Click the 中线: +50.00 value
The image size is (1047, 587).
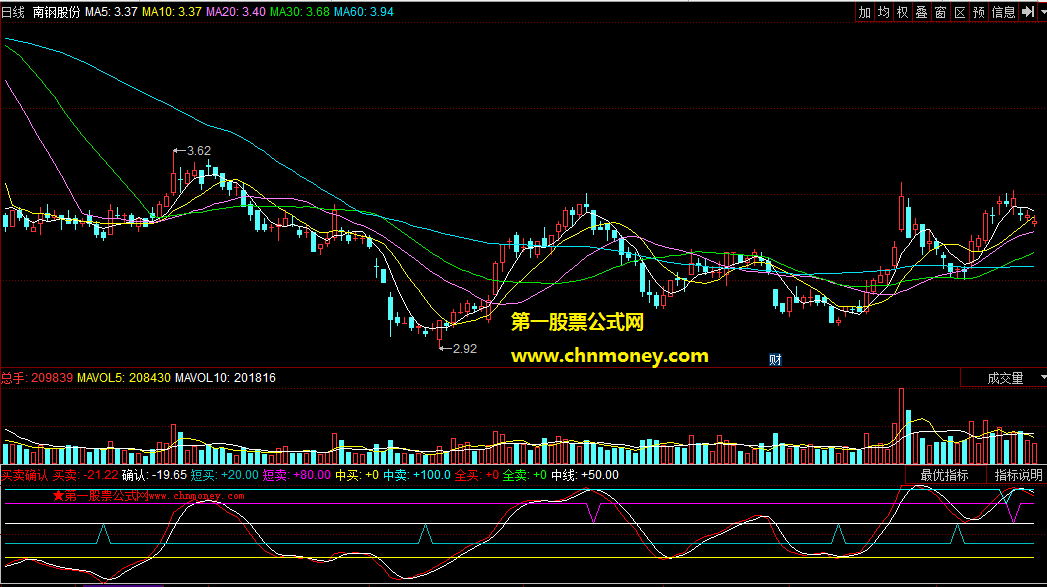[x=585, y=475]
